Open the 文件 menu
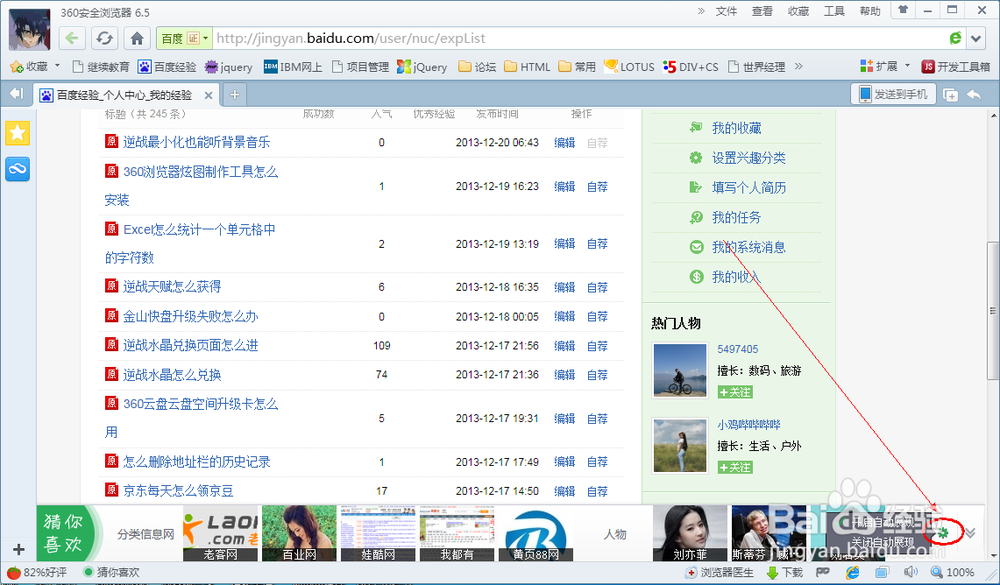Screen dimensions: 1000x585 click(x=726, y=11)
